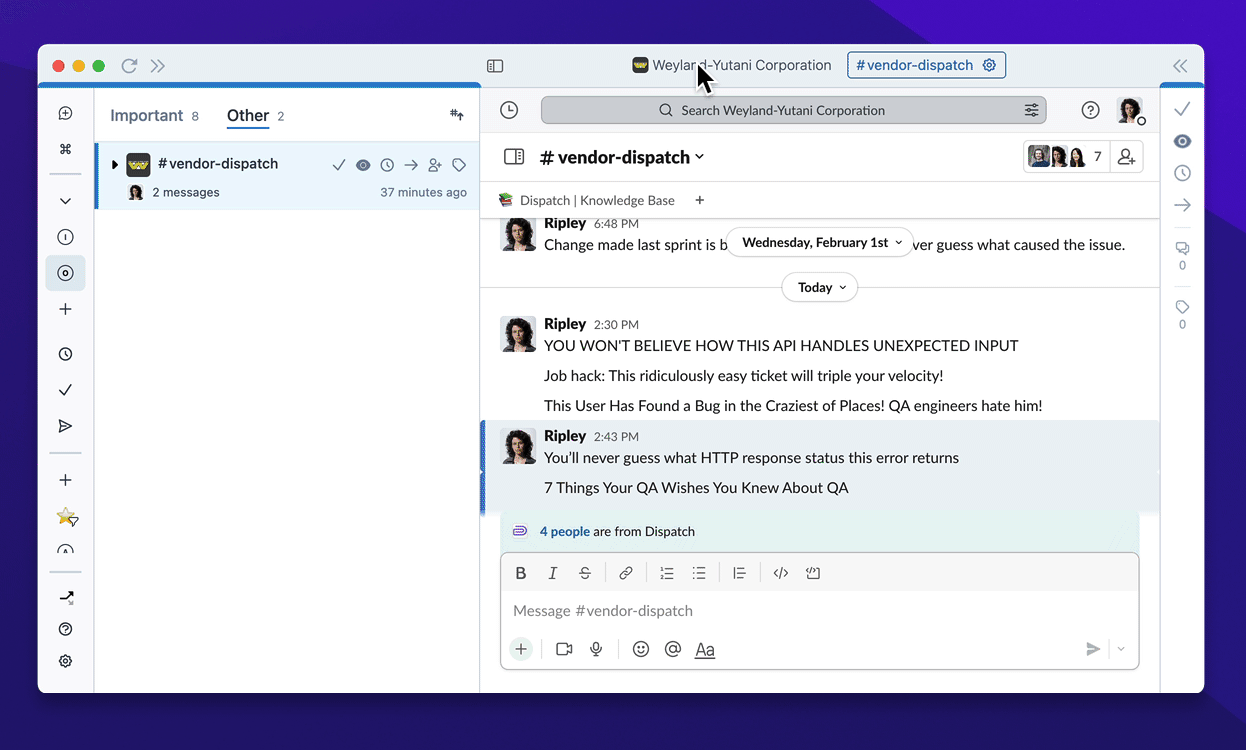Click the help icon right of the search bar
The width and height of the screenshot is (1246, 750).
(x=1091, y=110)
